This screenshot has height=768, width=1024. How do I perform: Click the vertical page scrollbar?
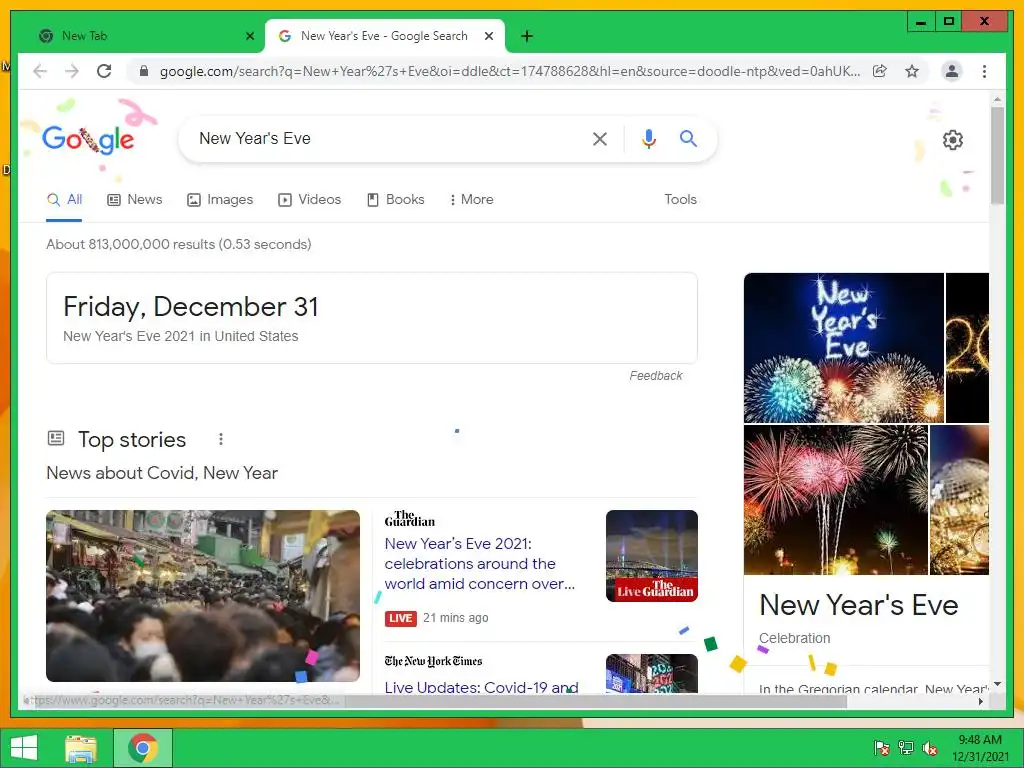click(x=997, y=155)
